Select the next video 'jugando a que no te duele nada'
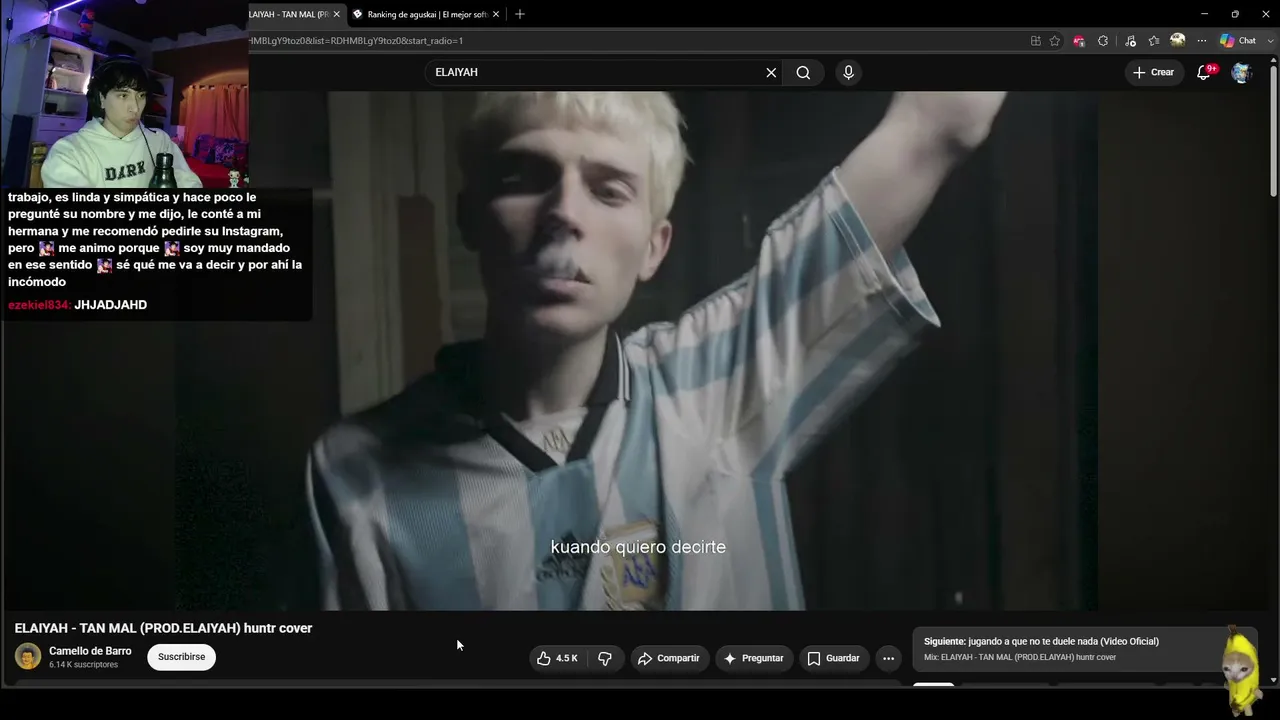Image resolution: width=1280 pixels, height=720 pixels. (1041, 641)
